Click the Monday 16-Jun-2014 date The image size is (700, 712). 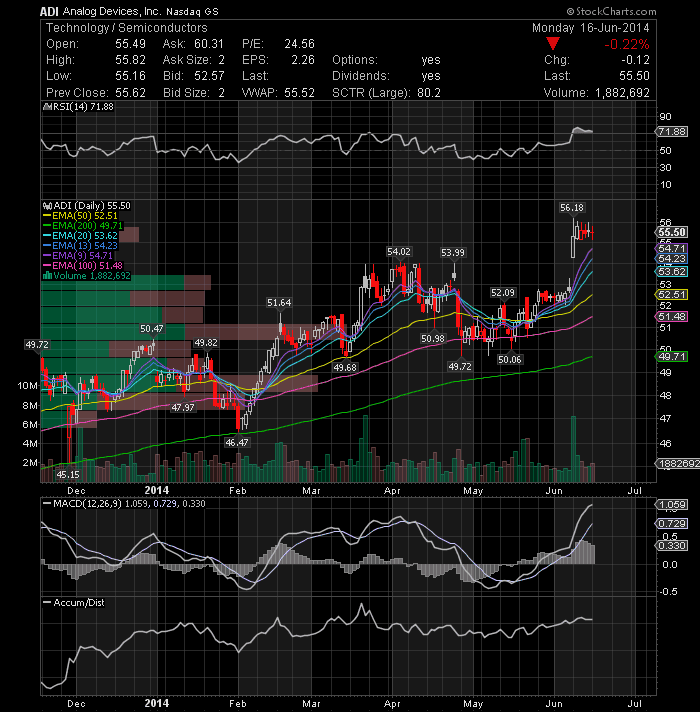[x=591, y=28]
